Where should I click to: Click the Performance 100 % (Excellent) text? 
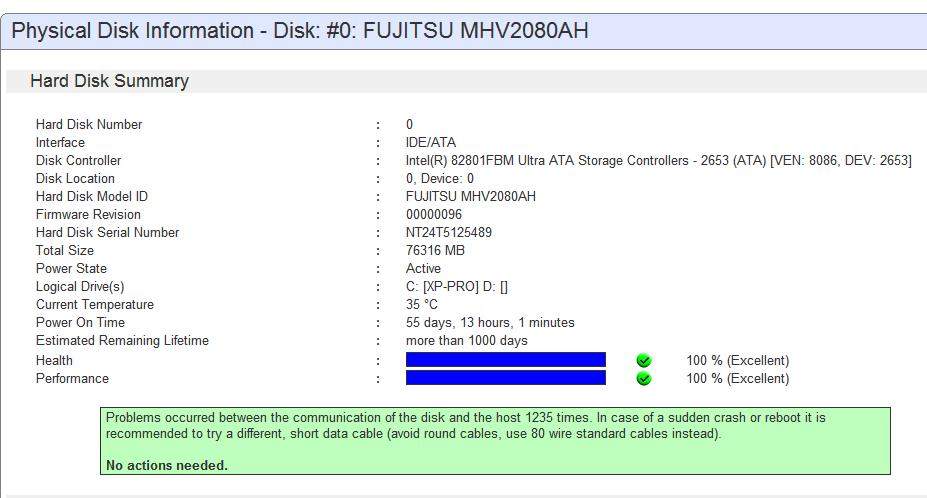click(738, 379)
